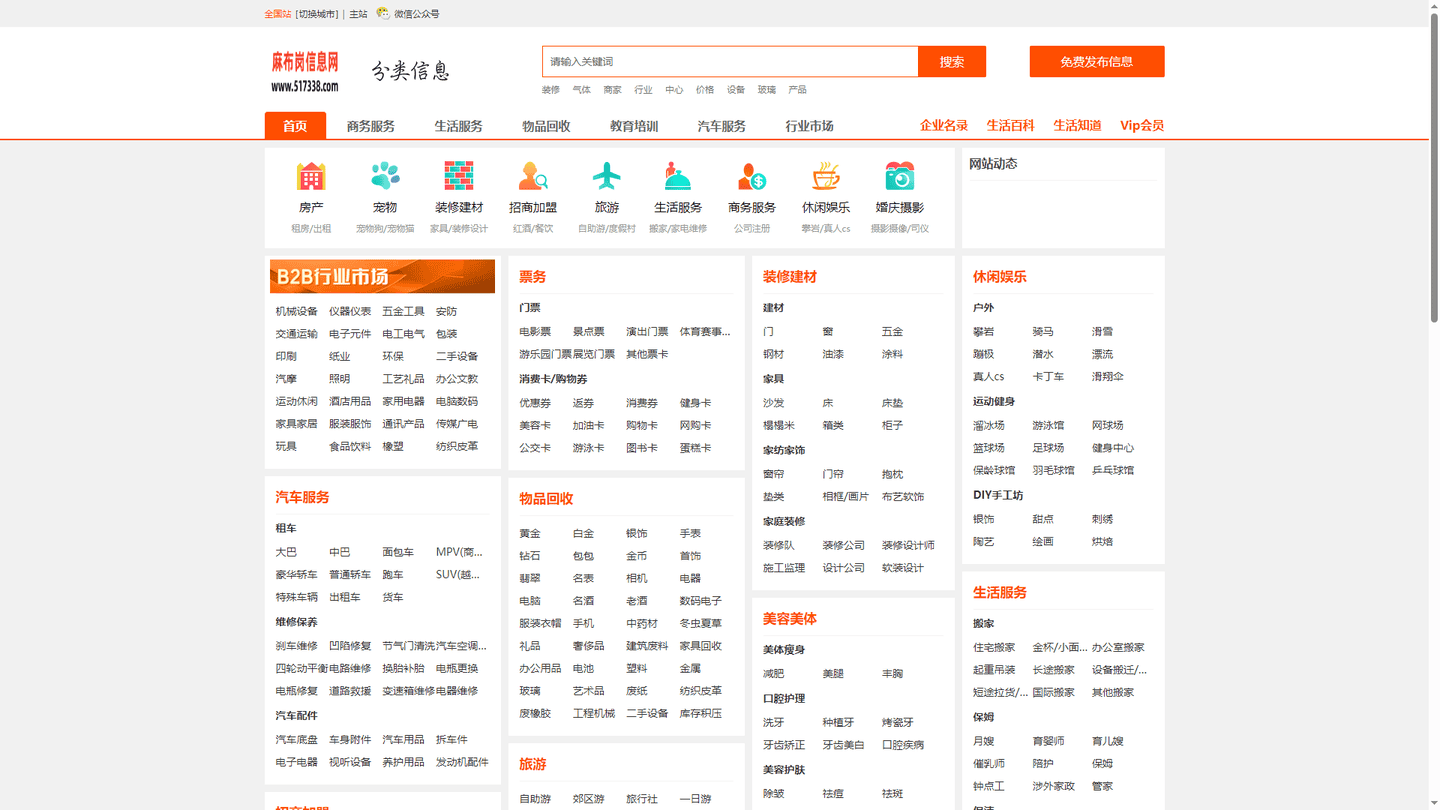Click 榻榻米 under 家具

pos(779,426)
